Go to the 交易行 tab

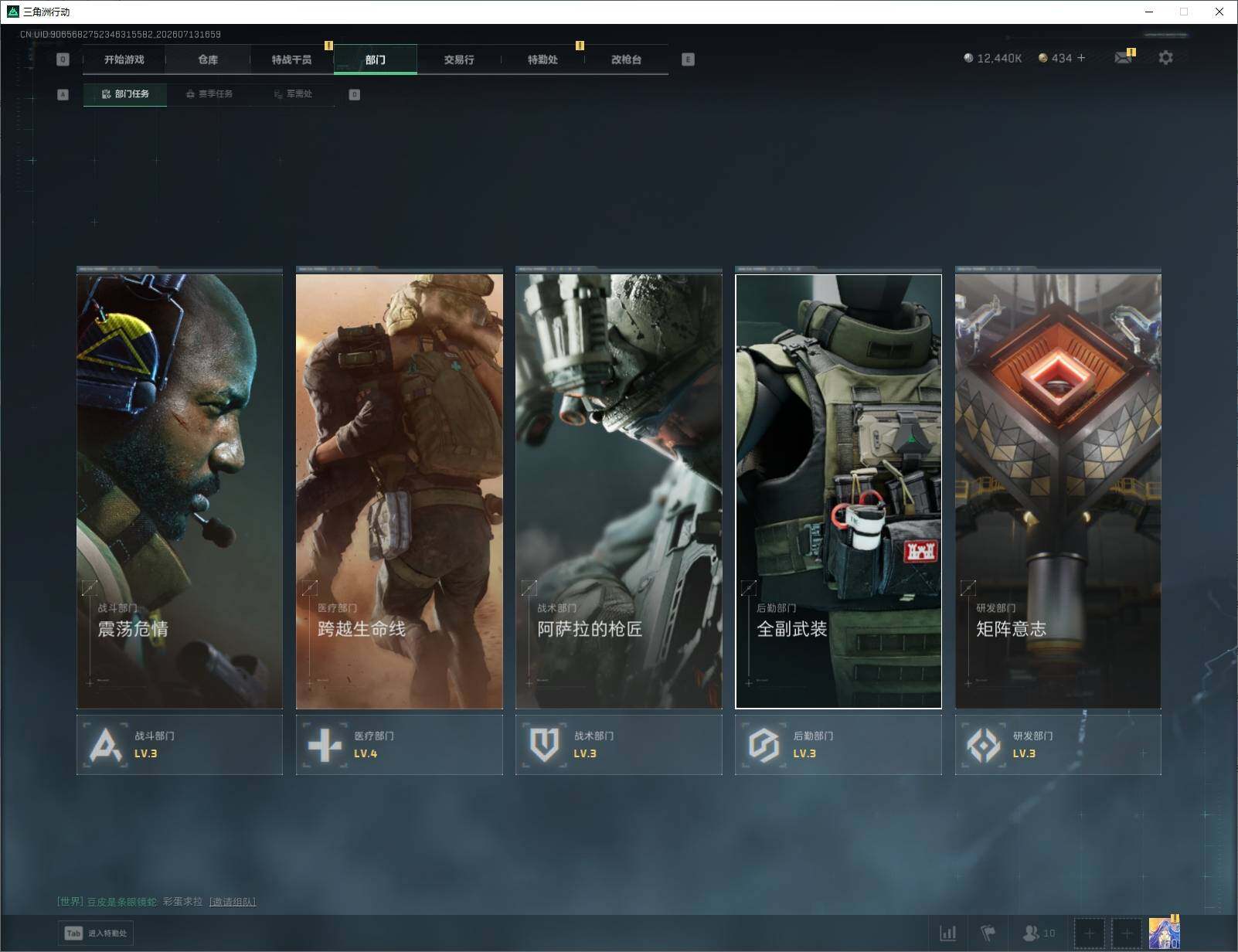click(459, 59)
